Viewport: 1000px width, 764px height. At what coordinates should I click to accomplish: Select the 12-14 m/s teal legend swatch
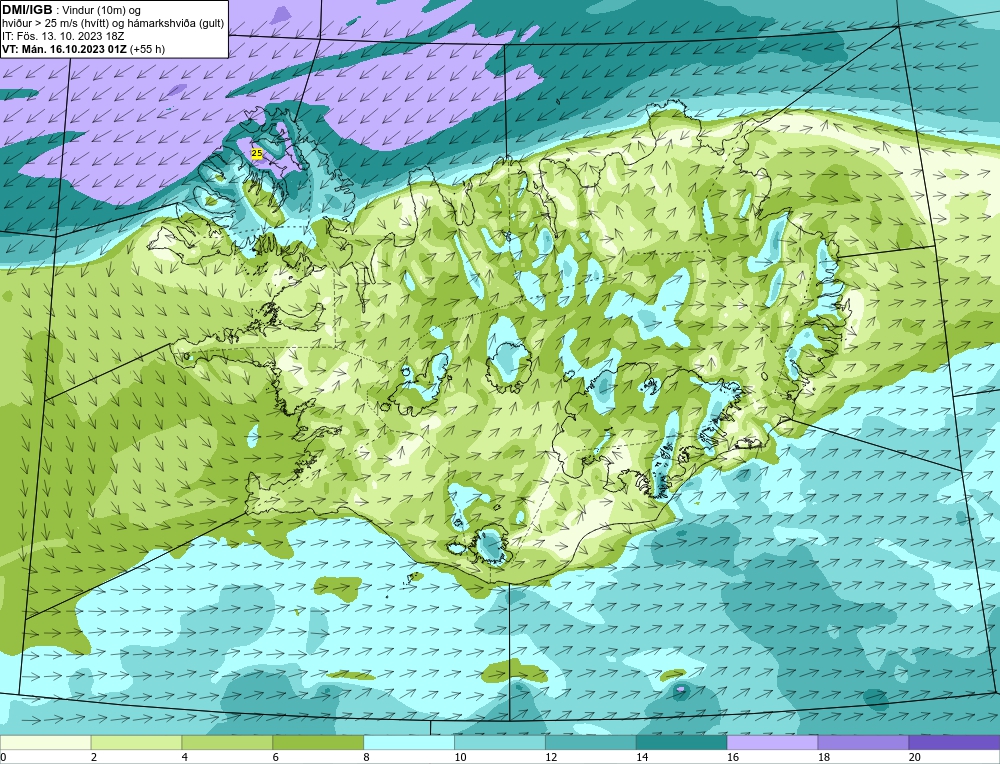591,743
